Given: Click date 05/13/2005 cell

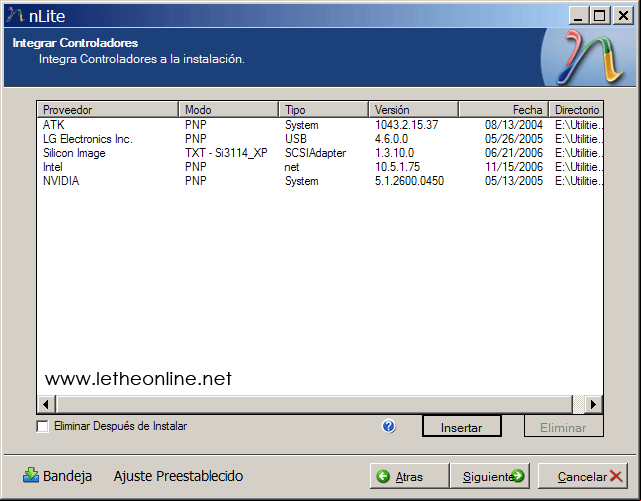Looking at the screenshot, I should coord(514,181).
